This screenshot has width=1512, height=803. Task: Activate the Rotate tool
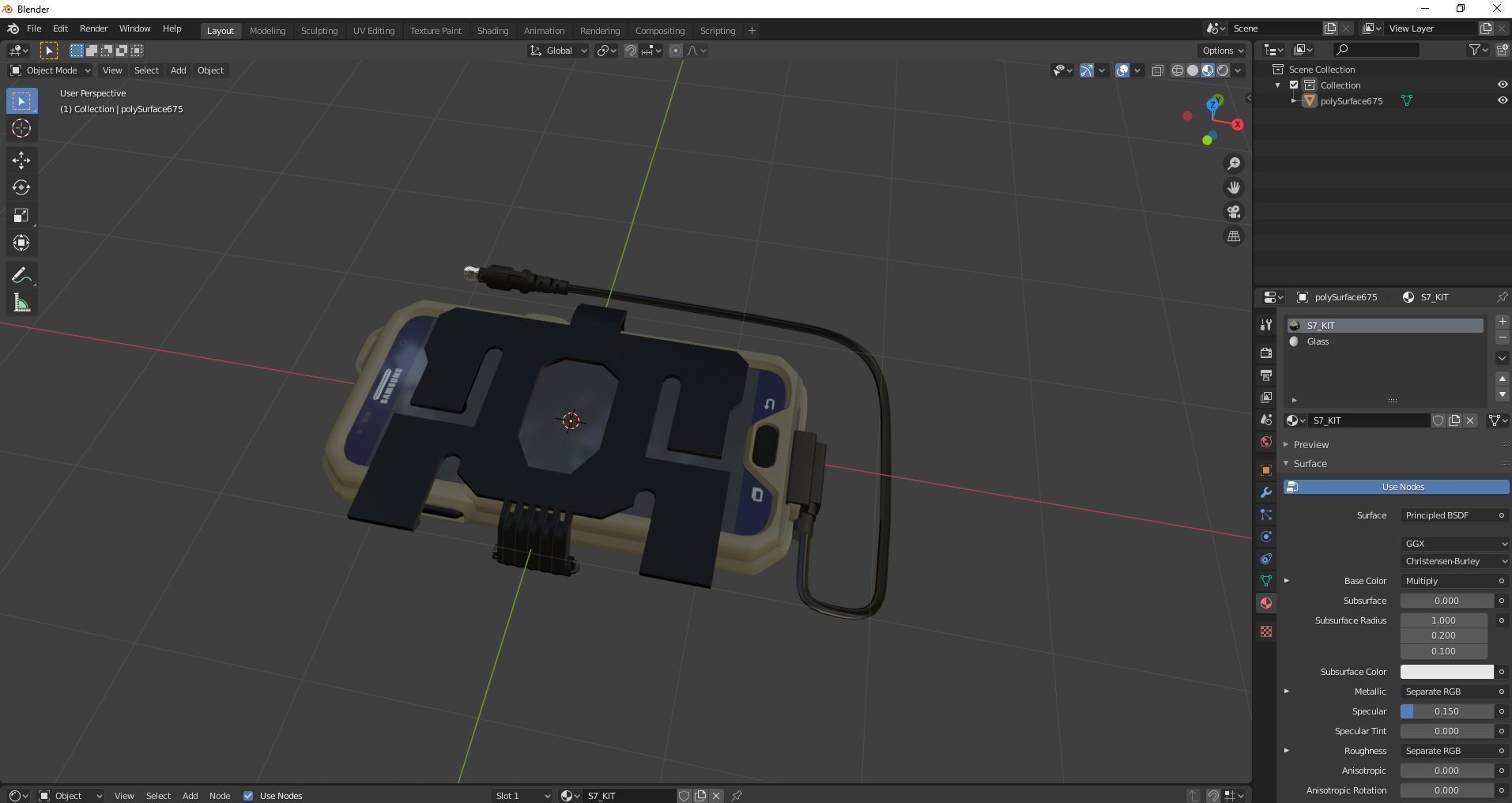click(21, 187)
